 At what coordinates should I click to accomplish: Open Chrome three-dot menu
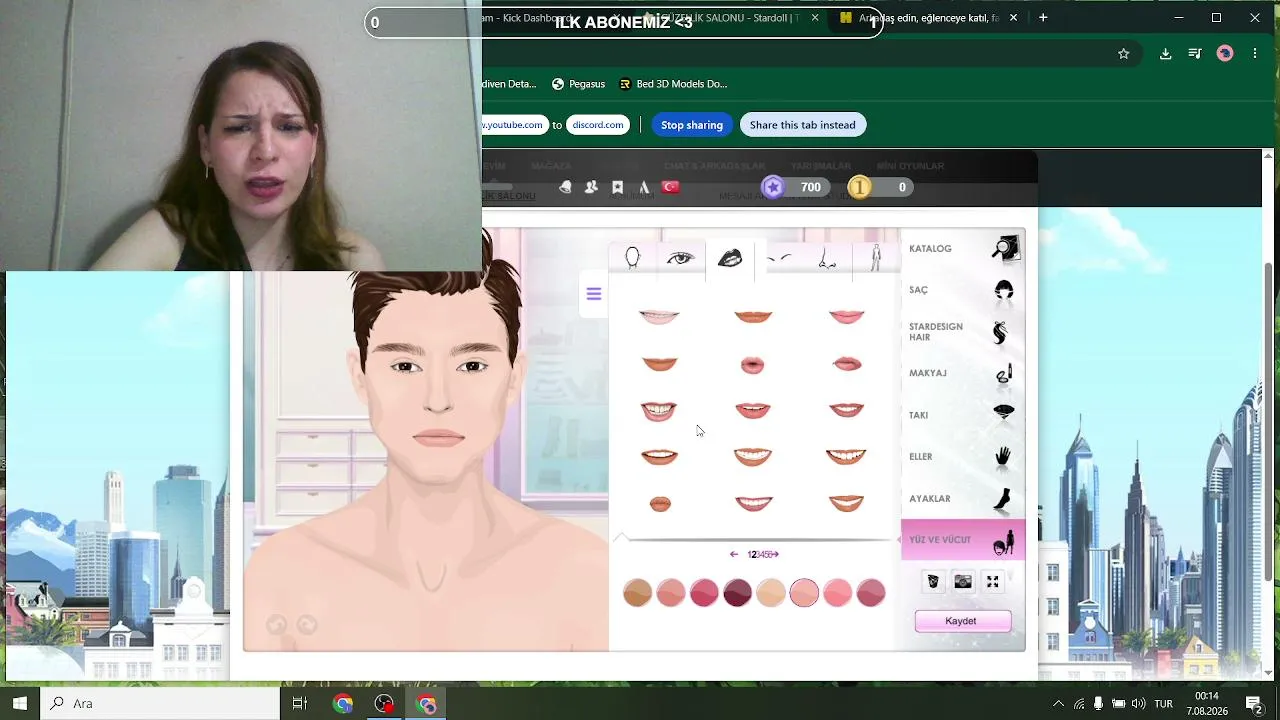pyautogui.click(x=1255, y=54)
